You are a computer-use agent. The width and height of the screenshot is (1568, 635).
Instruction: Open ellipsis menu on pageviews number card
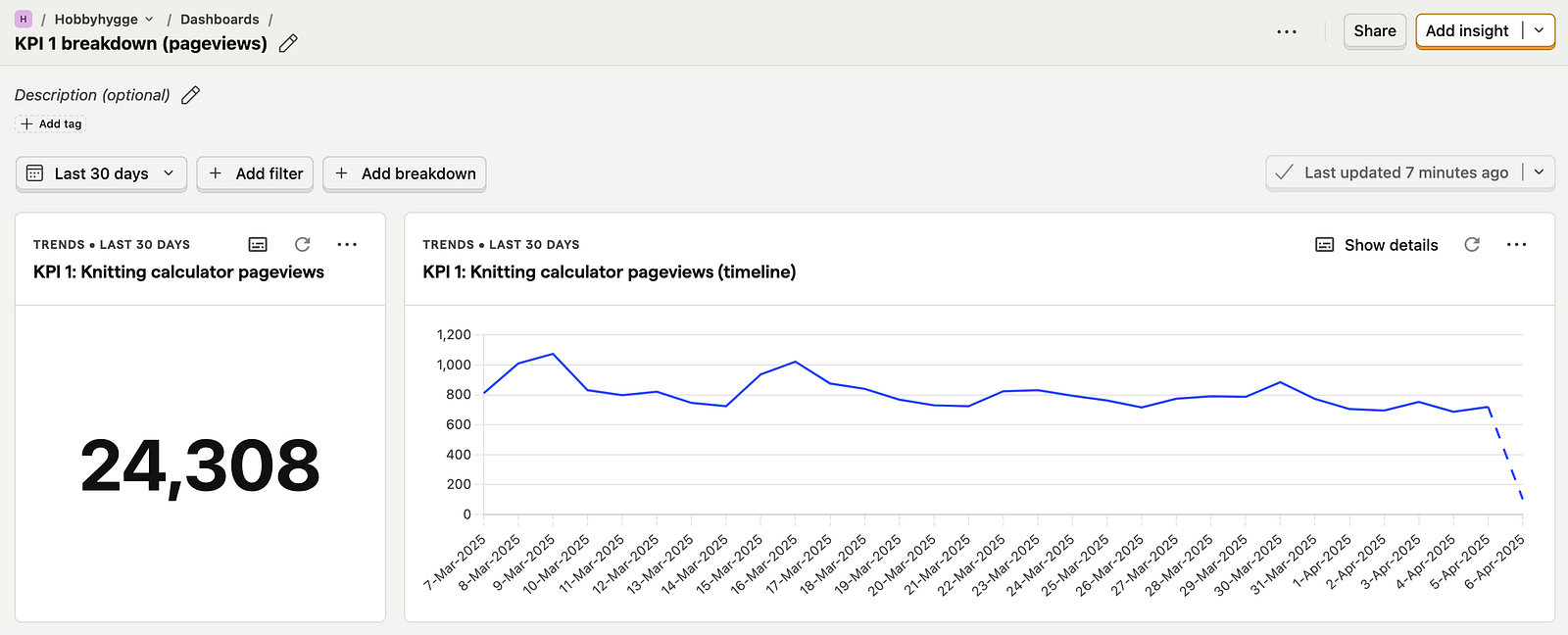click(347, 244)
